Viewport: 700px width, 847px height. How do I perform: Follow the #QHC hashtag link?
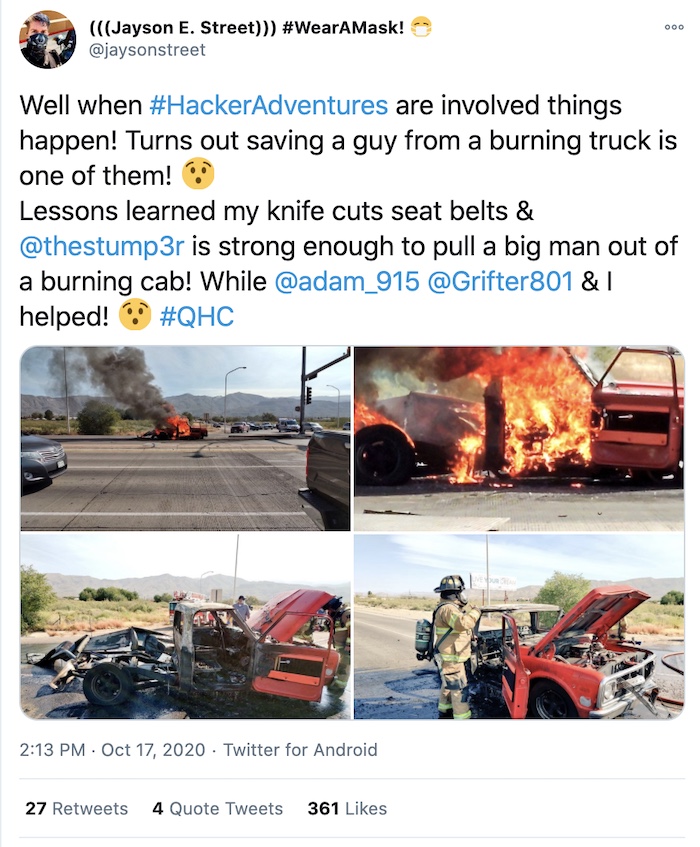click(x=197, y=317)
